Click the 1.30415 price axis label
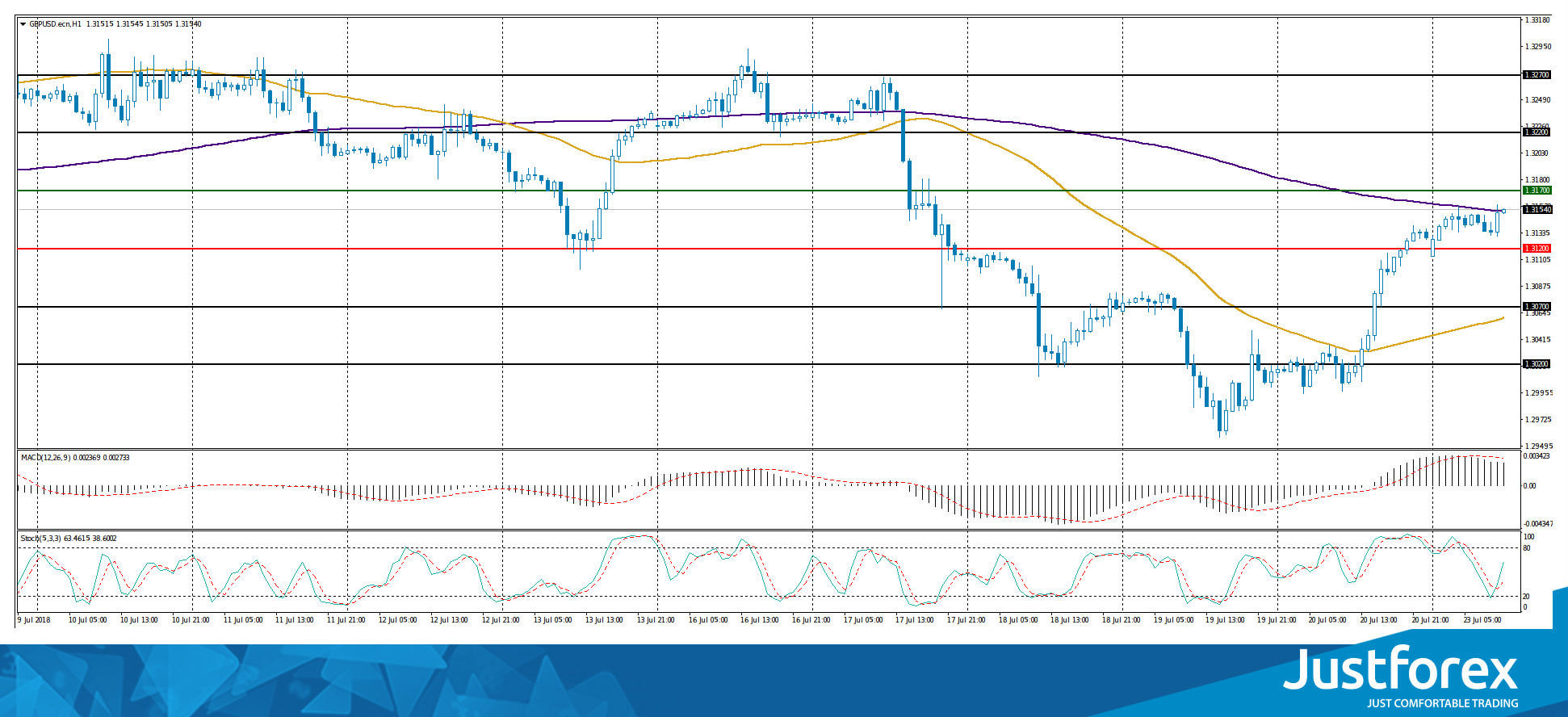 coord(1538,340)
